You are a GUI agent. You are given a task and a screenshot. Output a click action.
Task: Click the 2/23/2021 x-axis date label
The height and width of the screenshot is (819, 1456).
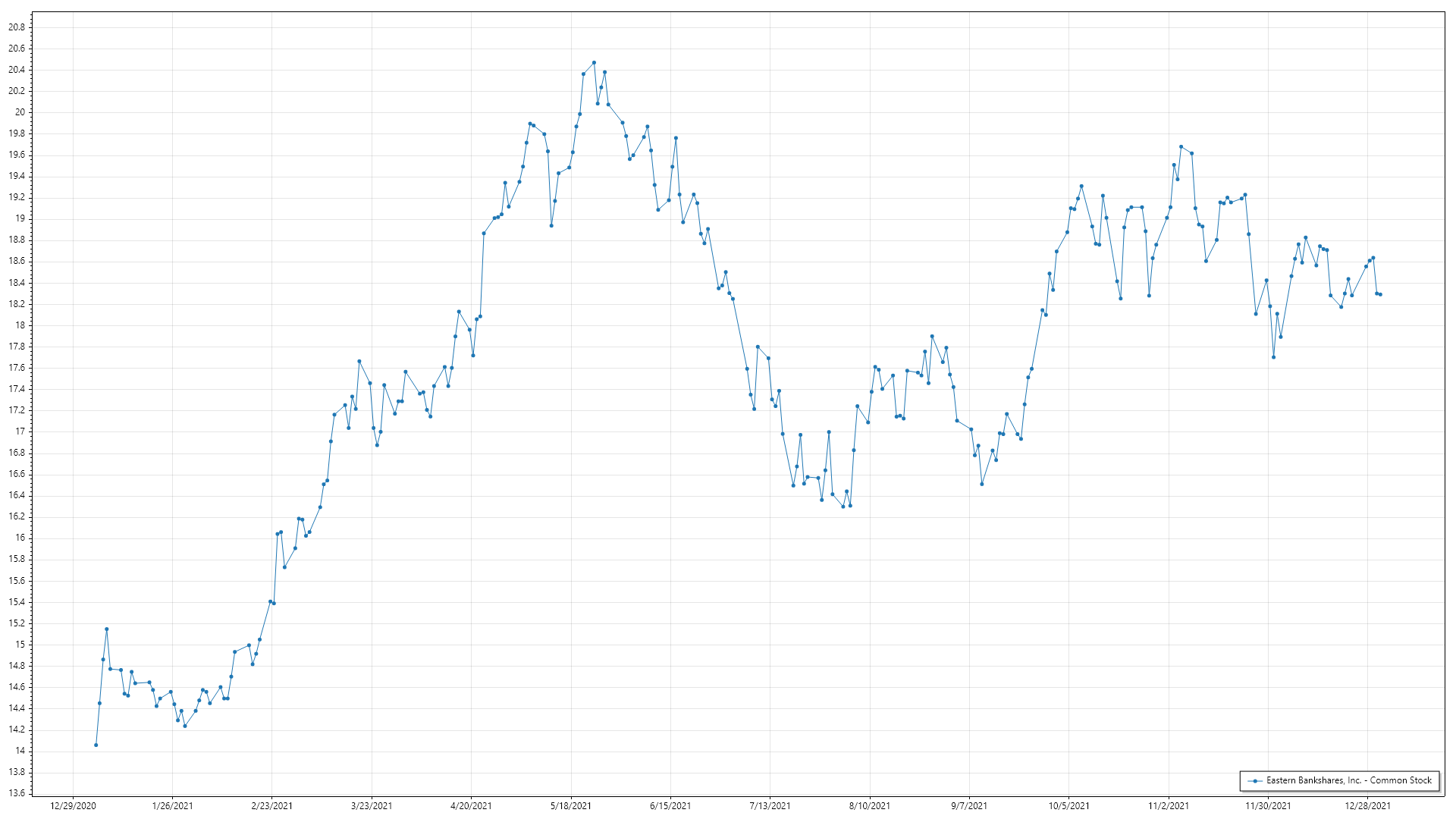coord(271,805)
